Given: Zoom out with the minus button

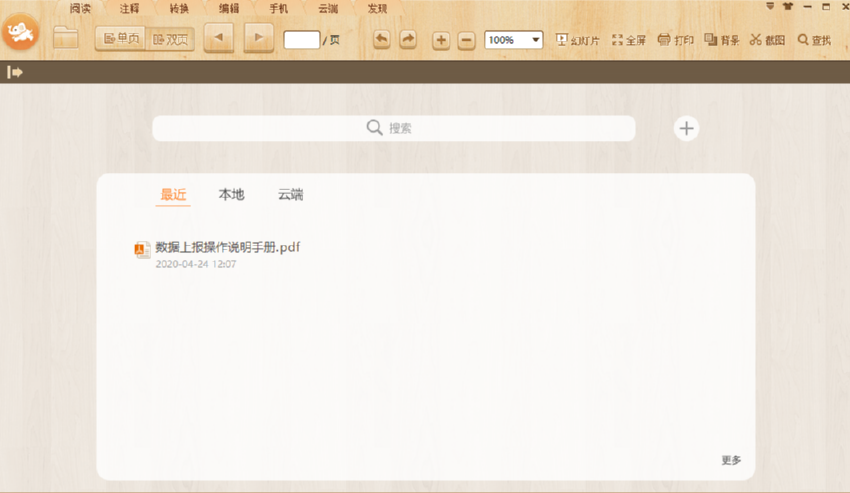Looking at the screenshot, I should pos(466,40).
